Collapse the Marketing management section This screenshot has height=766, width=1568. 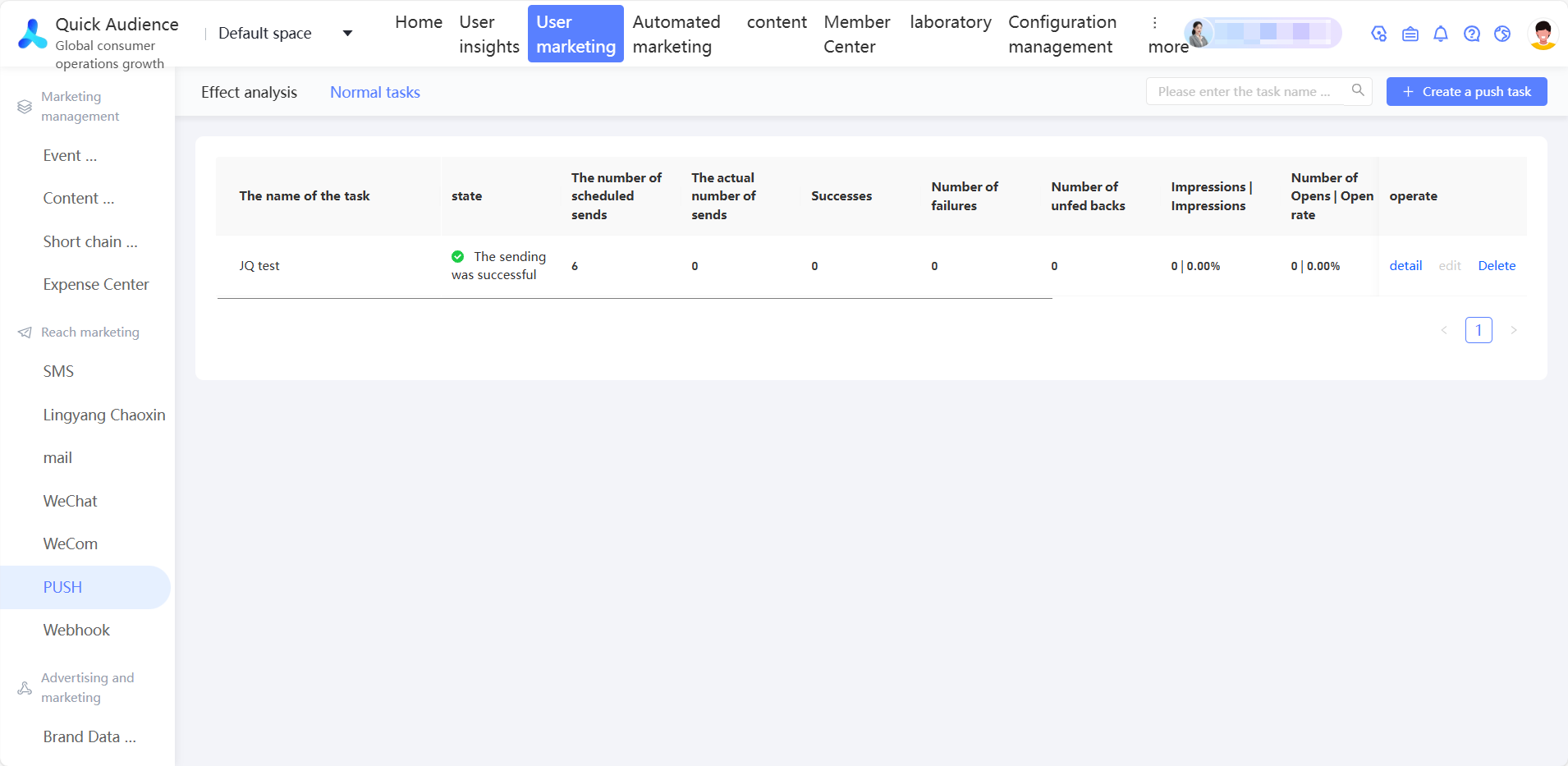click(80, 107)
